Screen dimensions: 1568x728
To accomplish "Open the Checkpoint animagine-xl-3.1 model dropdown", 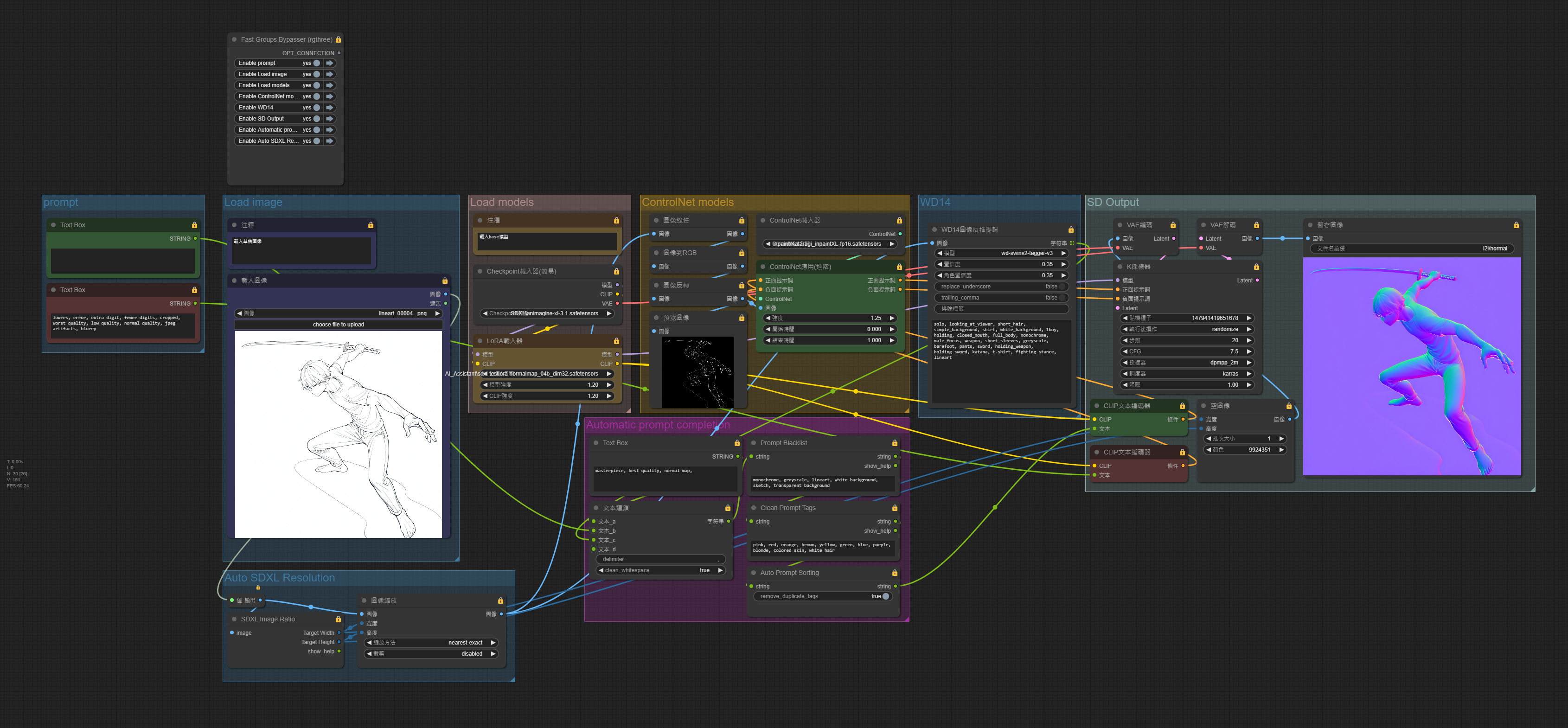I will coord(547,313).
